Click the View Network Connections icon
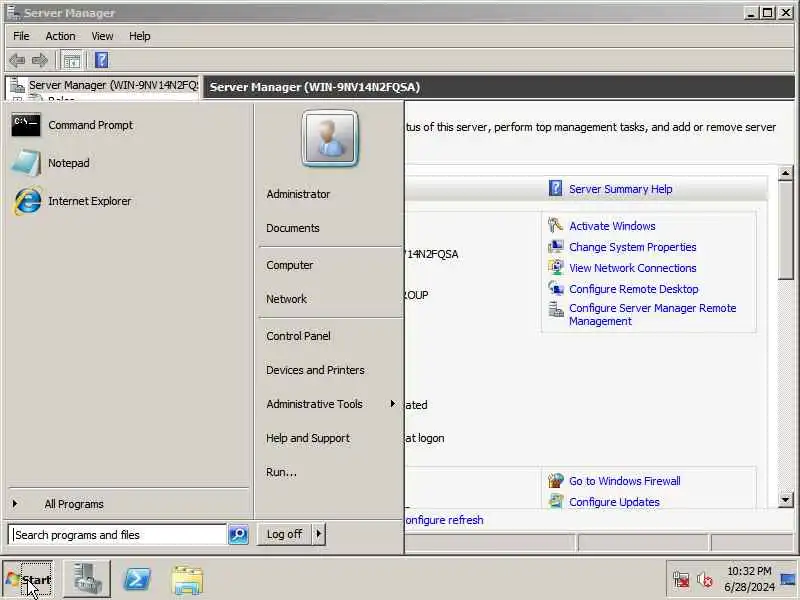Image resolution: width=800 pixels, height=600 pixels. pyautogui.click(x=555, y=267)
